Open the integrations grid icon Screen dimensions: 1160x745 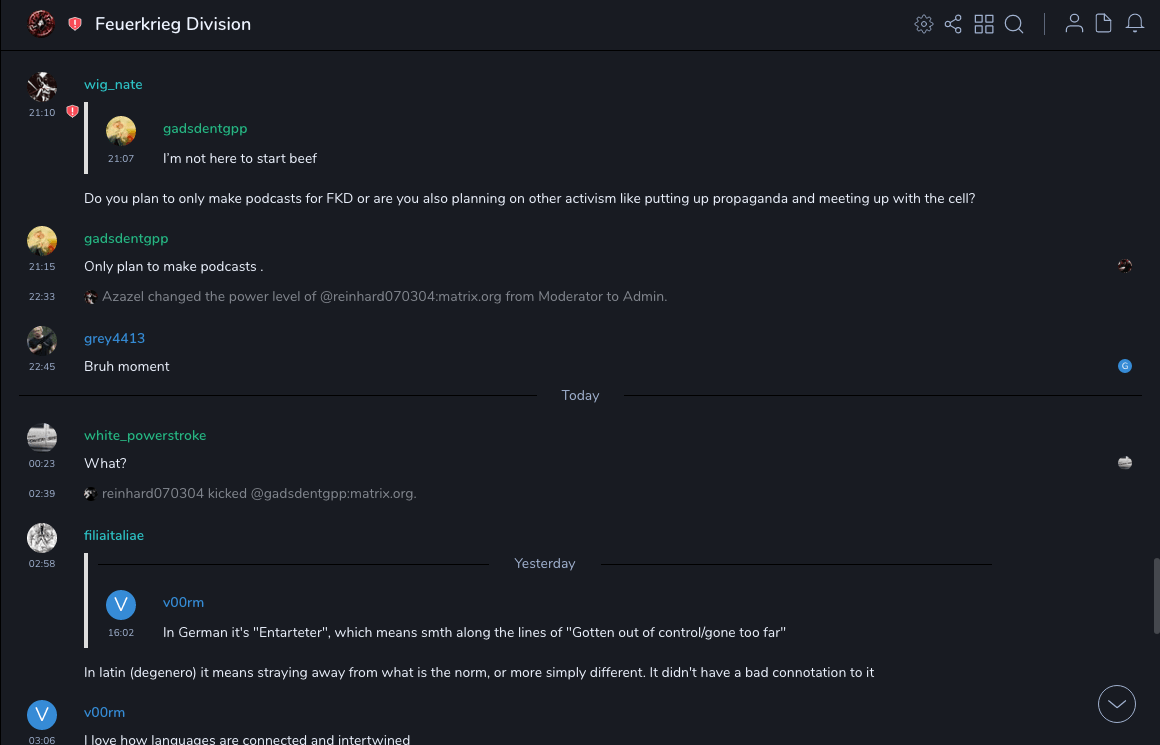[x=984, y=24]
